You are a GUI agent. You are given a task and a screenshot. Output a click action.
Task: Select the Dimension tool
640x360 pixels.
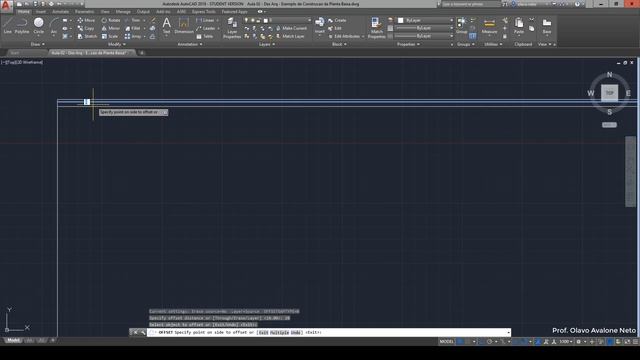click(x=184, y=25)
